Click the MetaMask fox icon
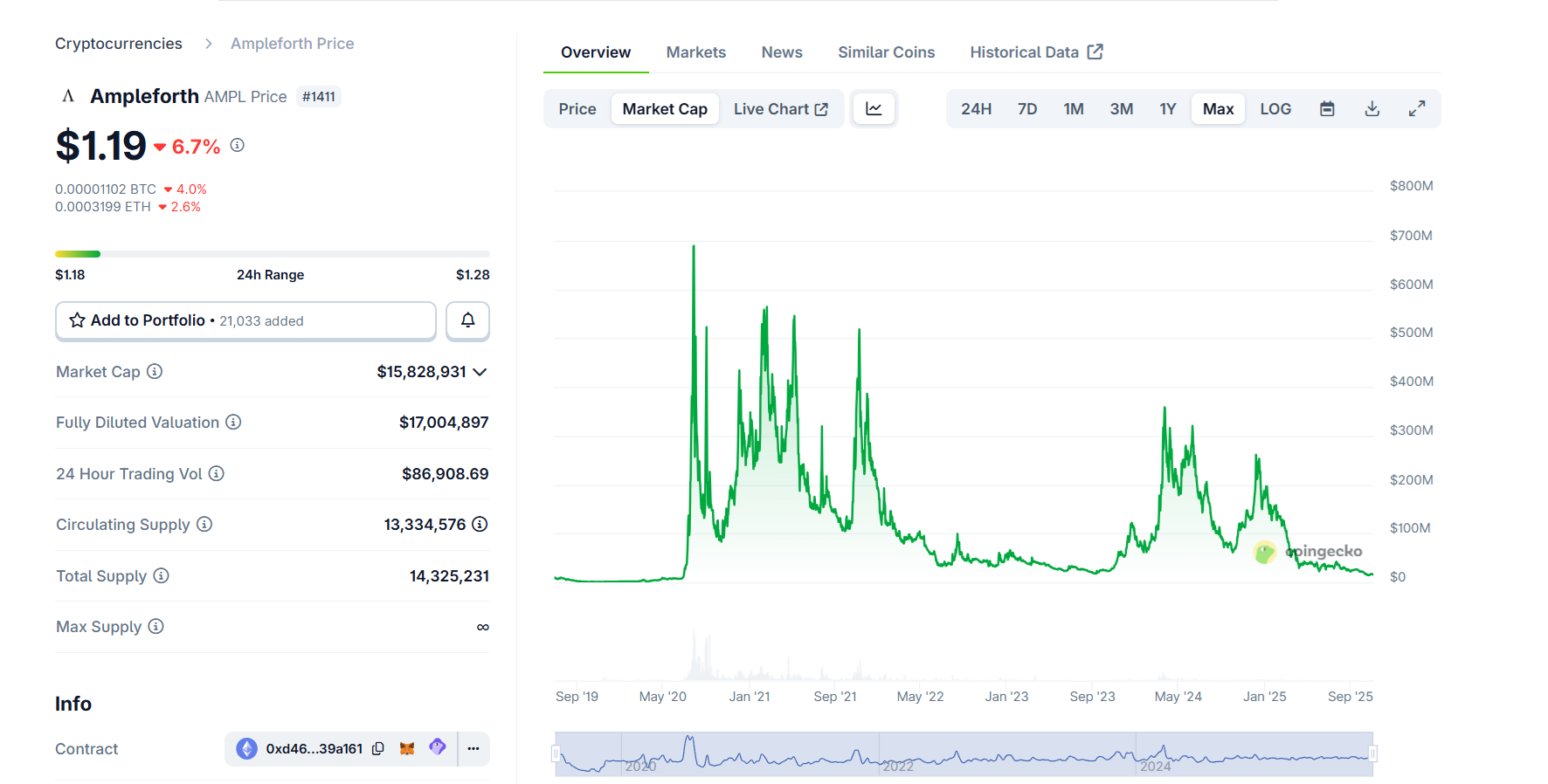The width and height of the screenshot is (1548, 784). [407, 749]
